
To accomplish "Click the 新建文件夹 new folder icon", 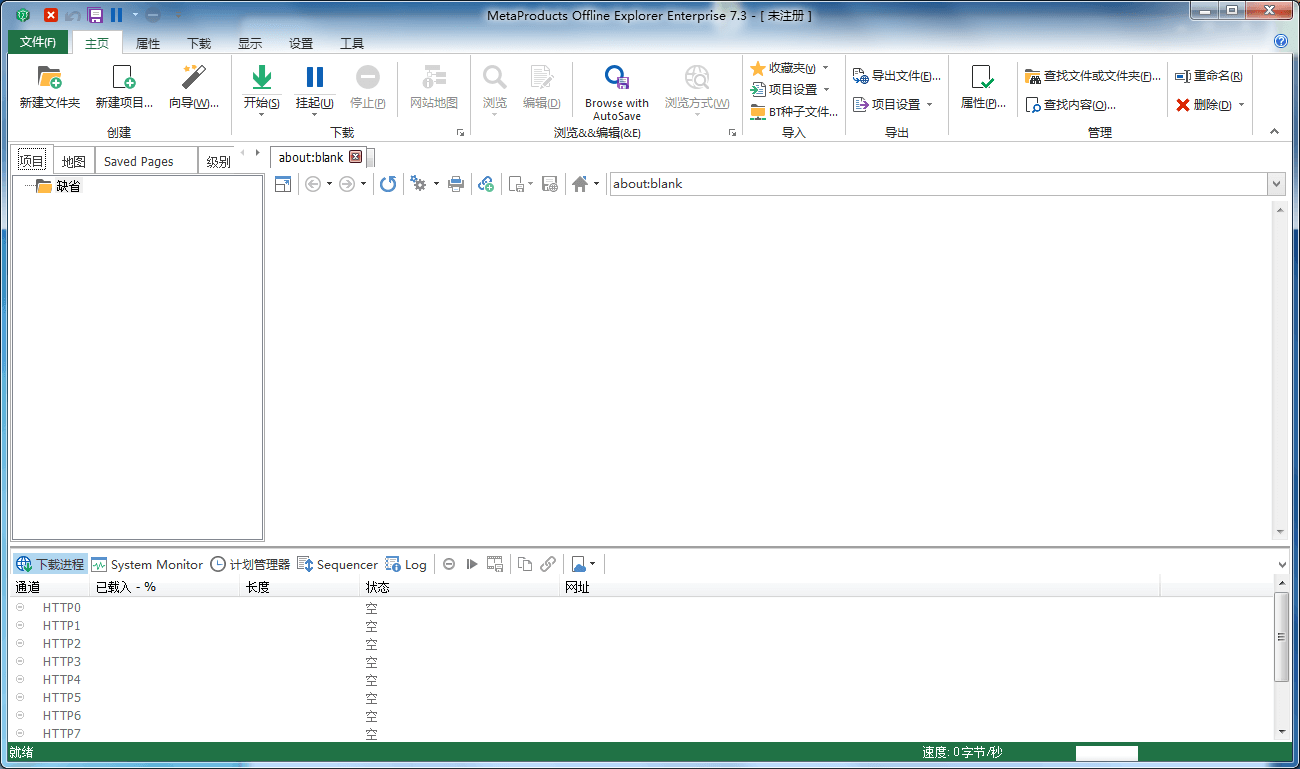I will [x=49, y=78].
